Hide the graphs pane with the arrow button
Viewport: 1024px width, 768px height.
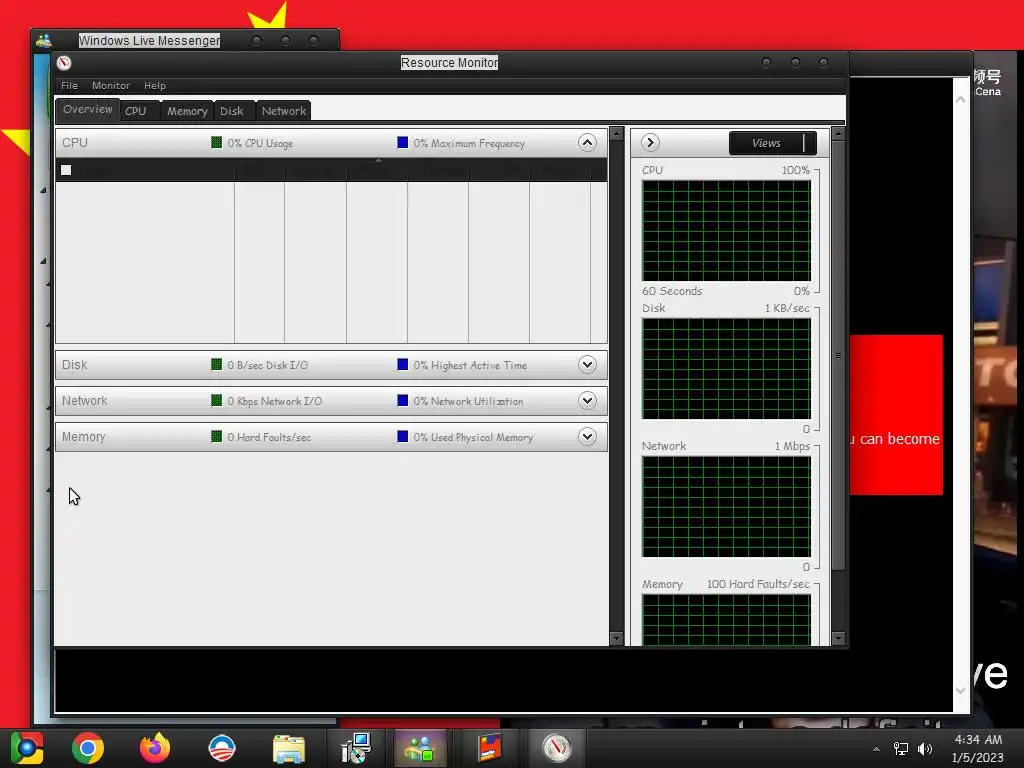coord(650,142)
